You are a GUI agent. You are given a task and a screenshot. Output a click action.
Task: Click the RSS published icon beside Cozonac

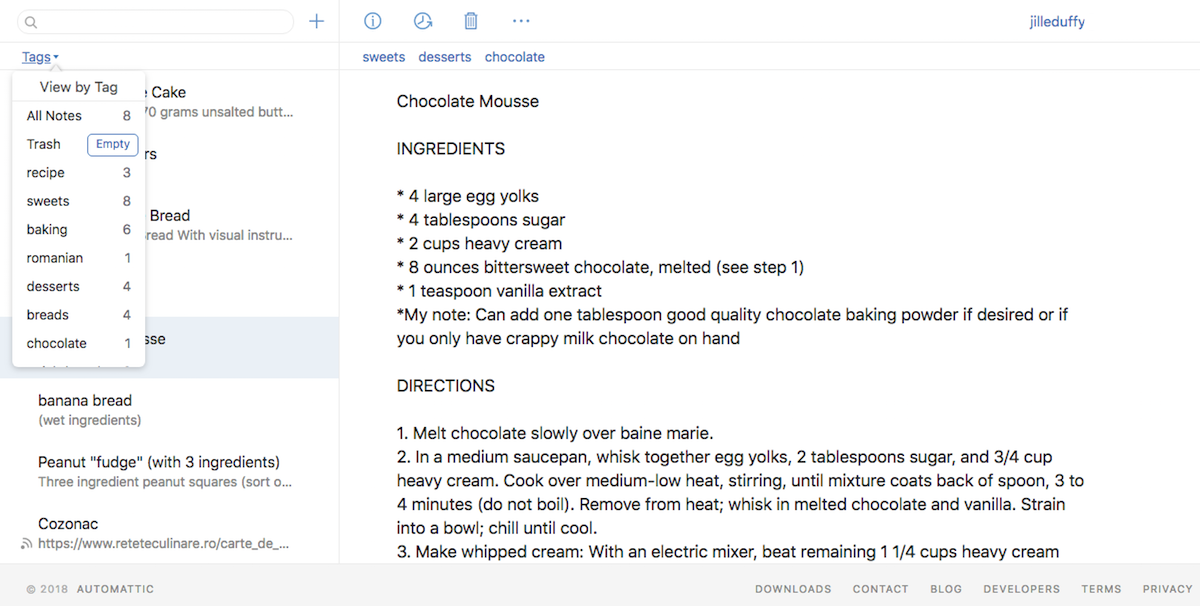(x=27, y=544)
